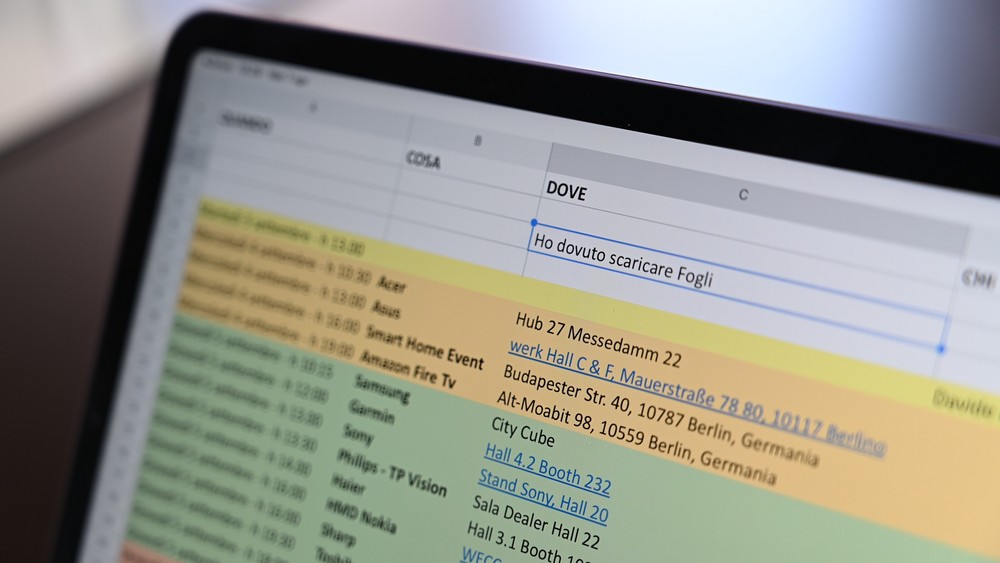The width and height of the screenshot is (1000, 563).
Task: Click the 'Asus' cell
Action: (x=386, y=309)
